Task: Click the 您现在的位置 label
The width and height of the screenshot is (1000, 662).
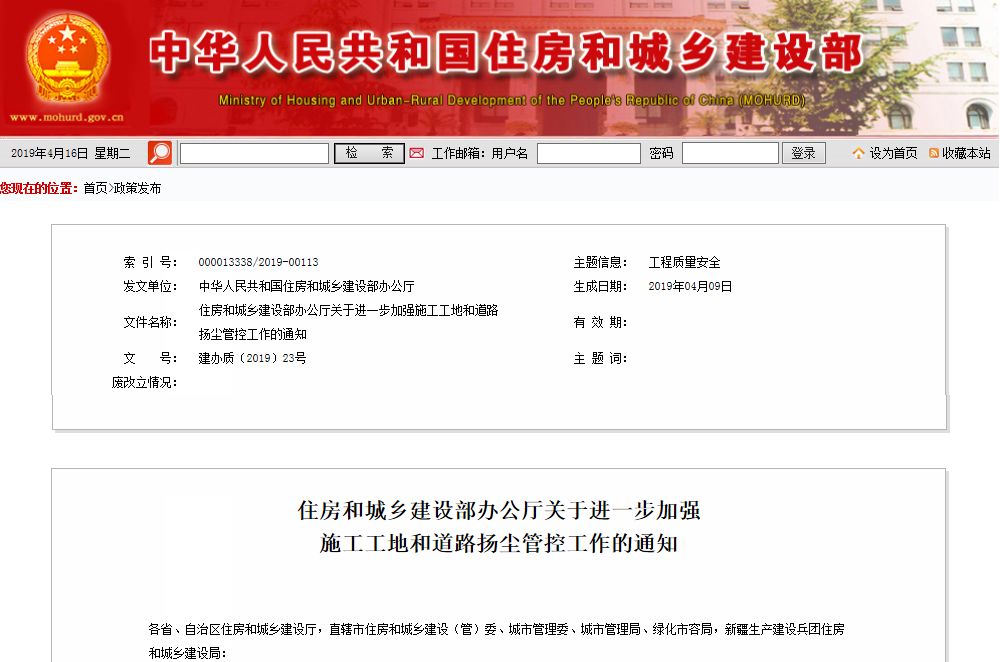Action: pyautogui.click(x=39, y=188)
